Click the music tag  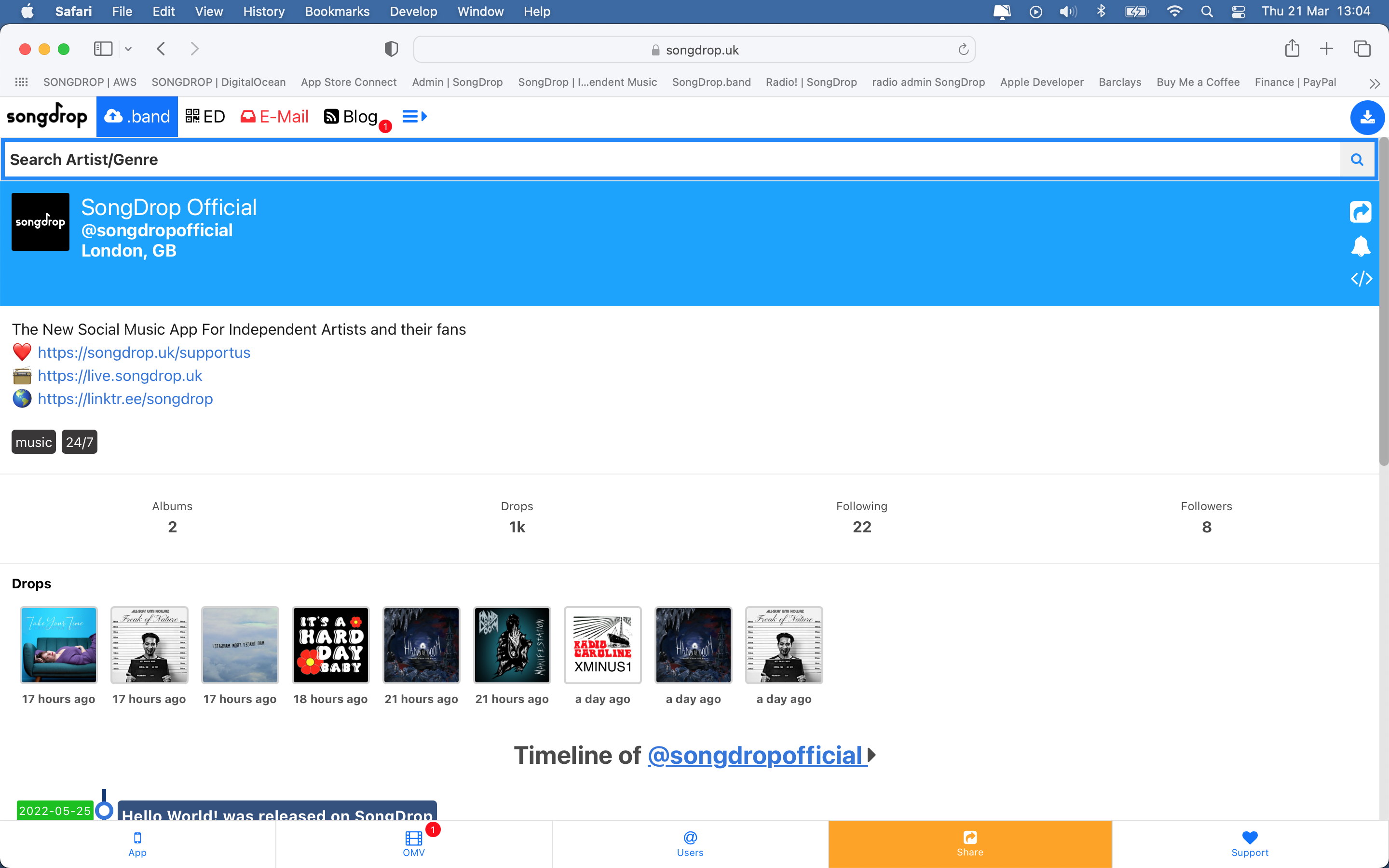[x=33, y=442]
